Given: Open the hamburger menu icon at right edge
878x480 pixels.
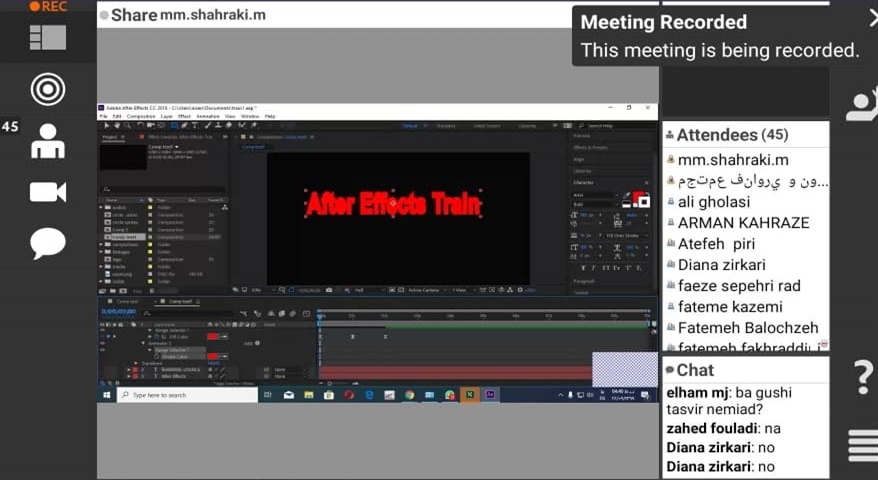Looking at the screenshot, I should click(x=863, y=445).
